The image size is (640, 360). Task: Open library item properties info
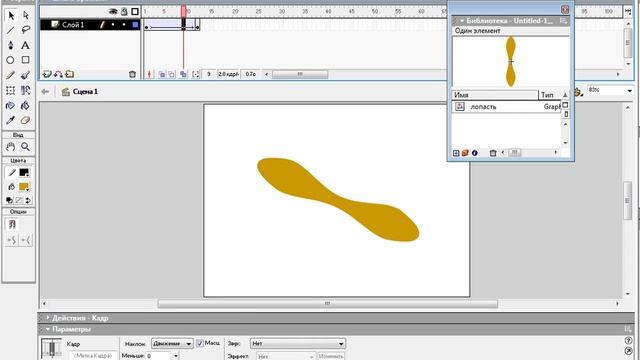point(474,153)
